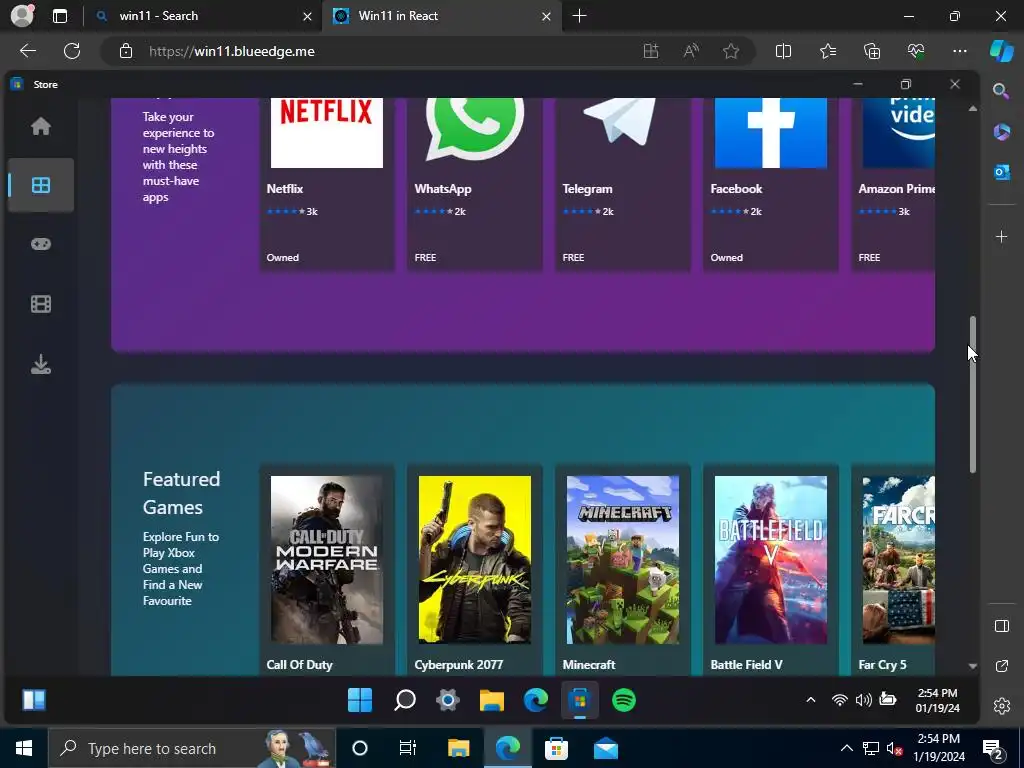Open the Amazon Prime Video card

893,183
